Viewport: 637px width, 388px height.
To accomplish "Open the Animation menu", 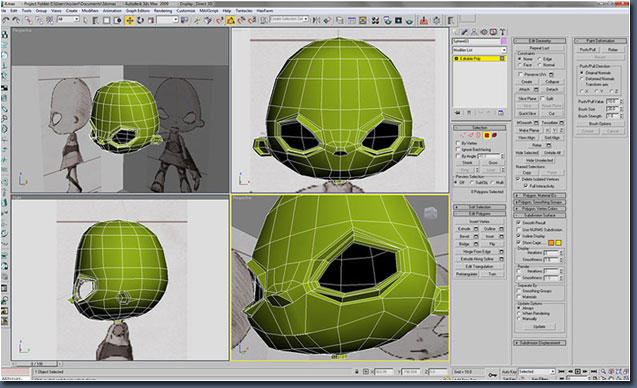I will 112,11.
